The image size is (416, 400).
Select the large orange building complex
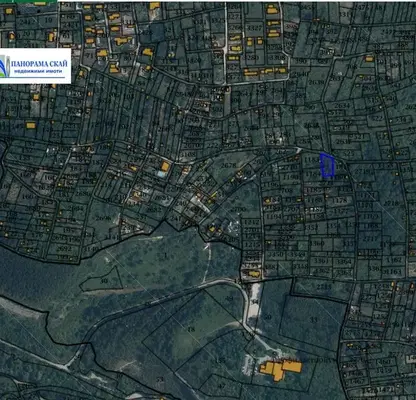(281, 369)
